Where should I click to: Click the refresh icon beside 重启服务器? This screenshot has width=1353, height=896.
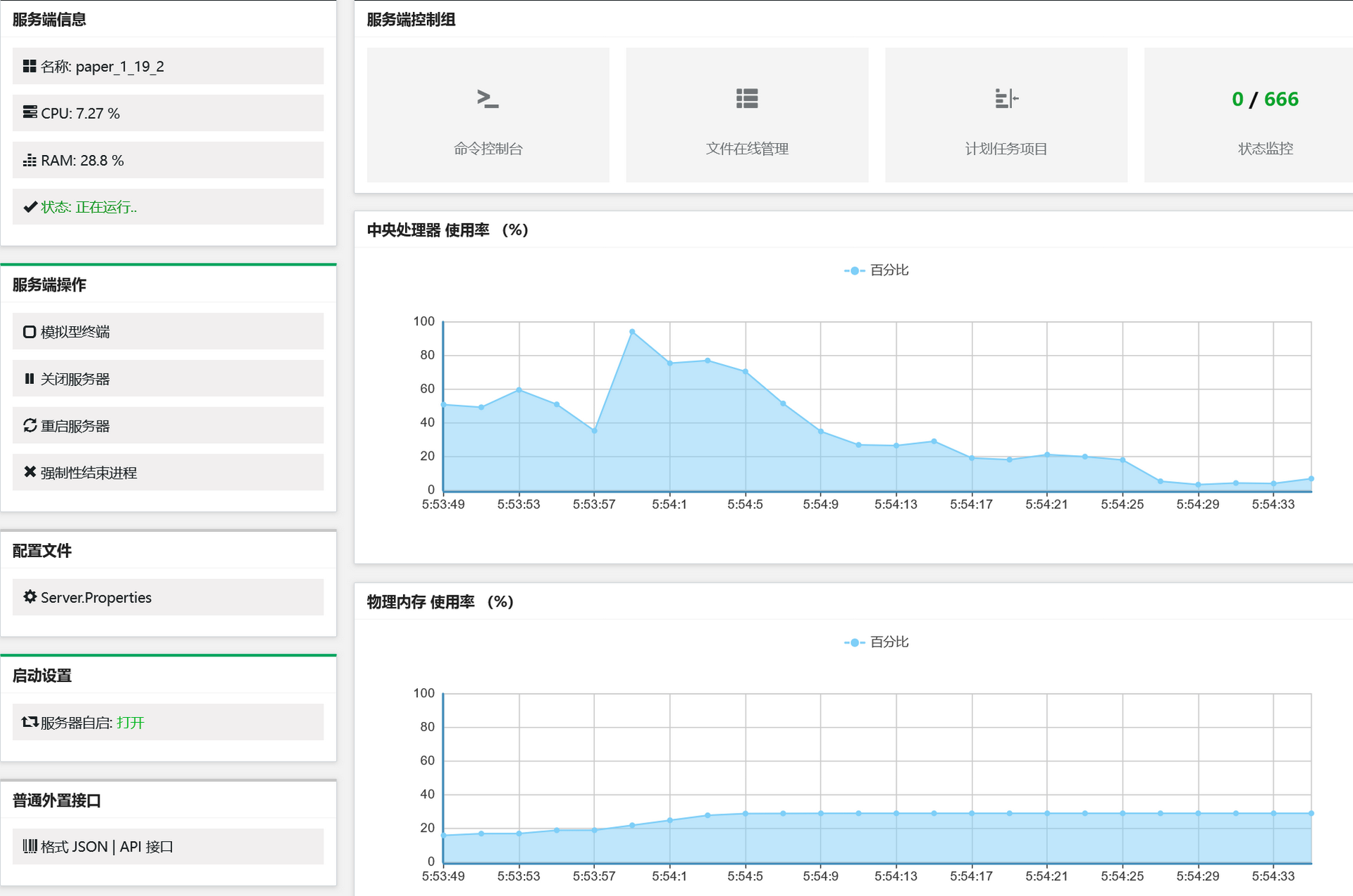click(x=30, y=425)
